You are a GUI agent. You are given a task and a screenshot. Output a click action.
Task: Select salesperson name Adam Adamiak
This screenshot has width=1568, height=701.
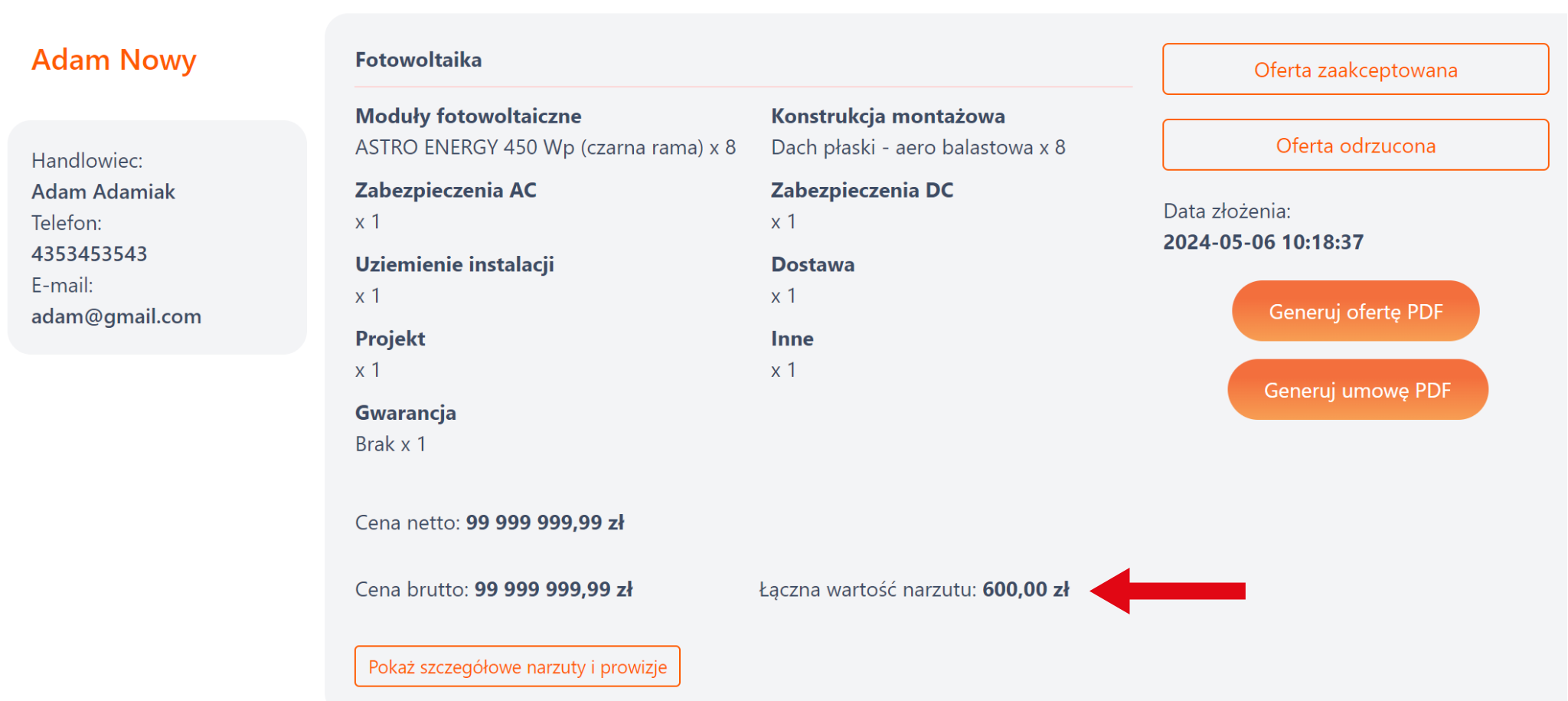pos(103,192)
